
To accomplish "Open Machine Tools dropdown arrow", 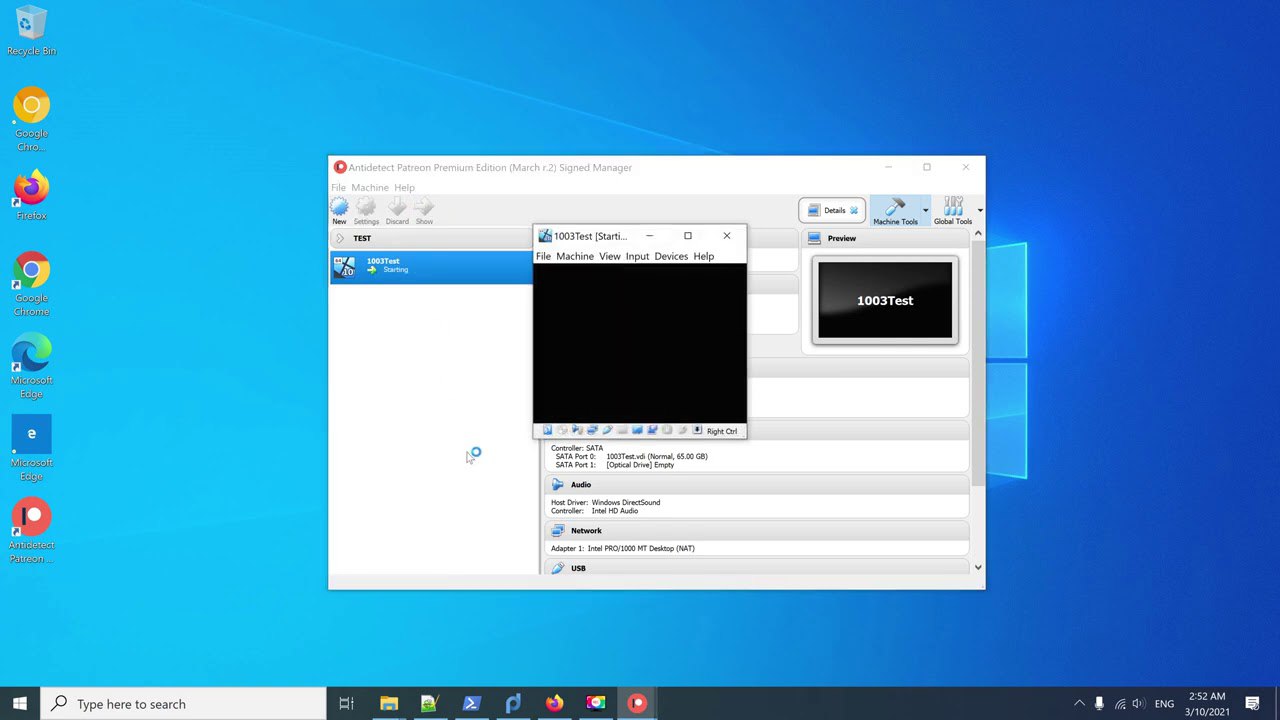I will click(x=925, y=210).
